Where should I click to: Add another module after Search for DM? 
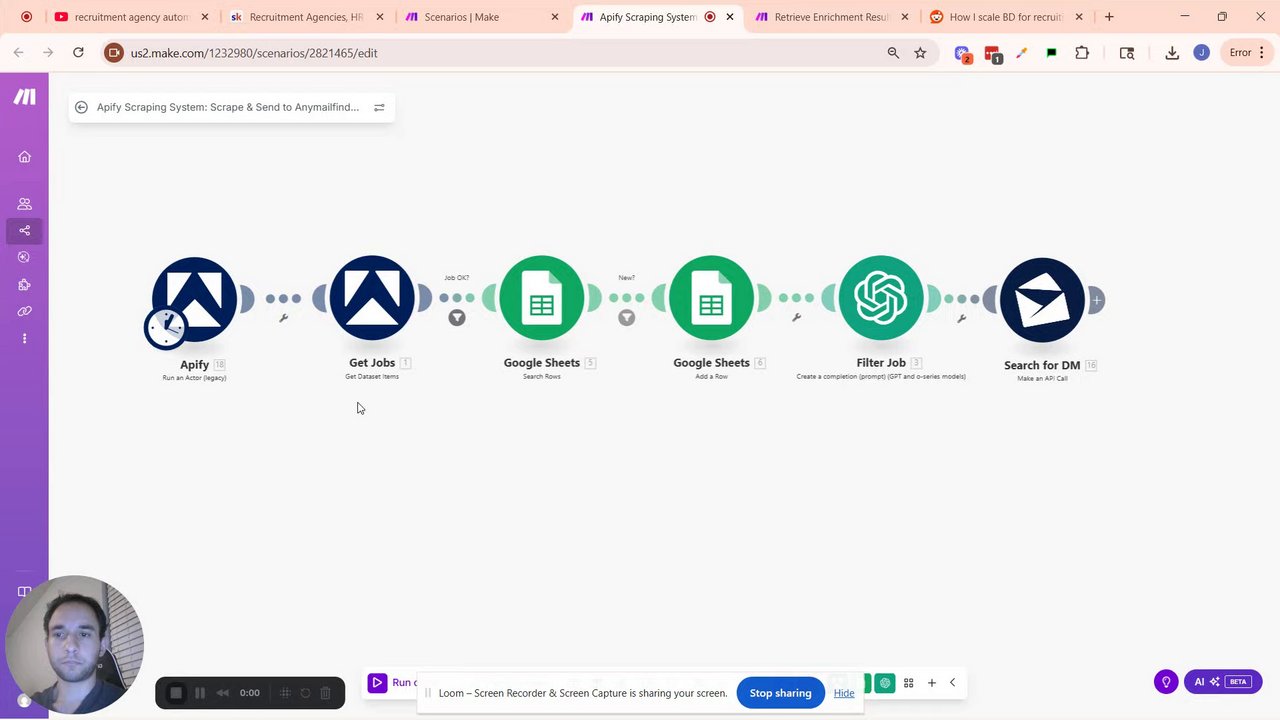1097,300
